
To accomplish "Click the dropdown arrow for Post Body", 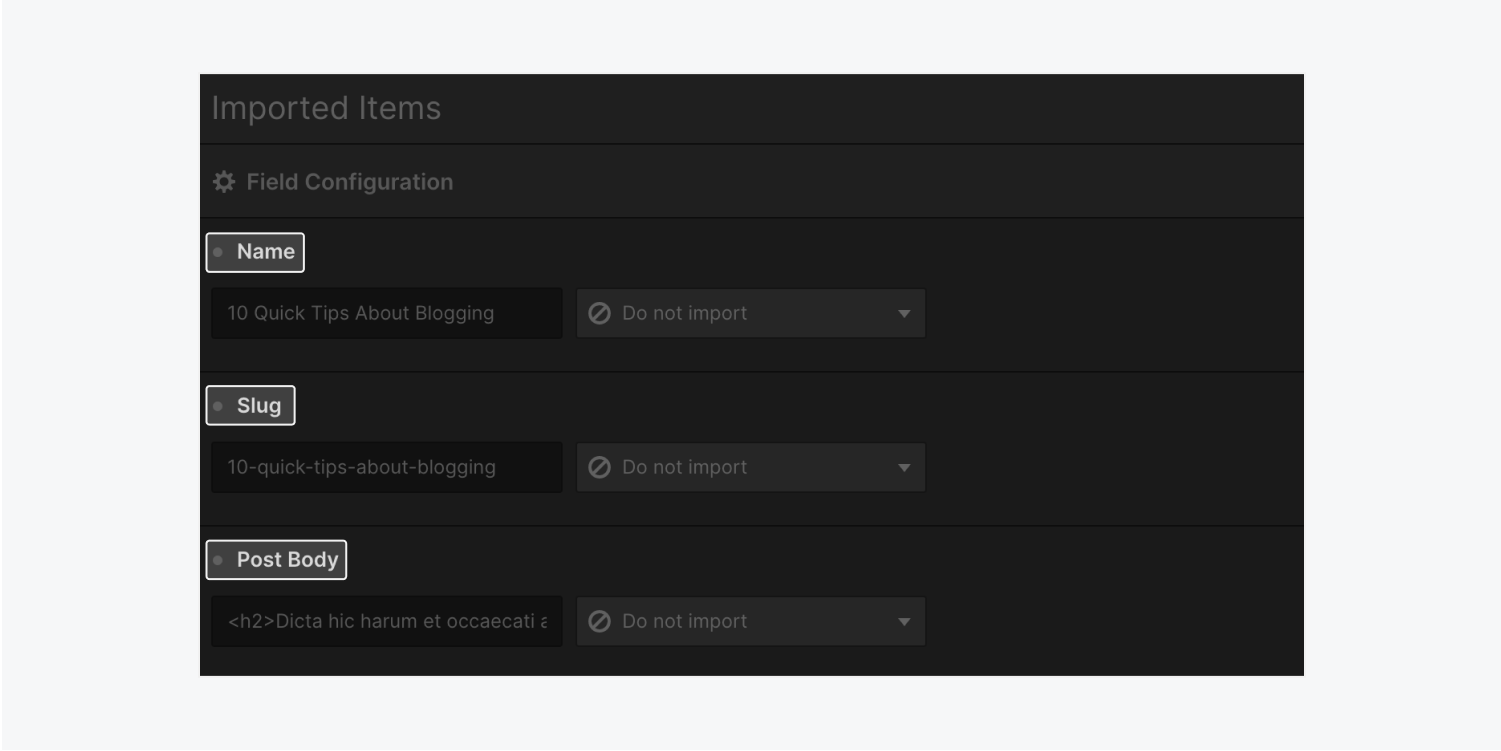I will point(904,621).
